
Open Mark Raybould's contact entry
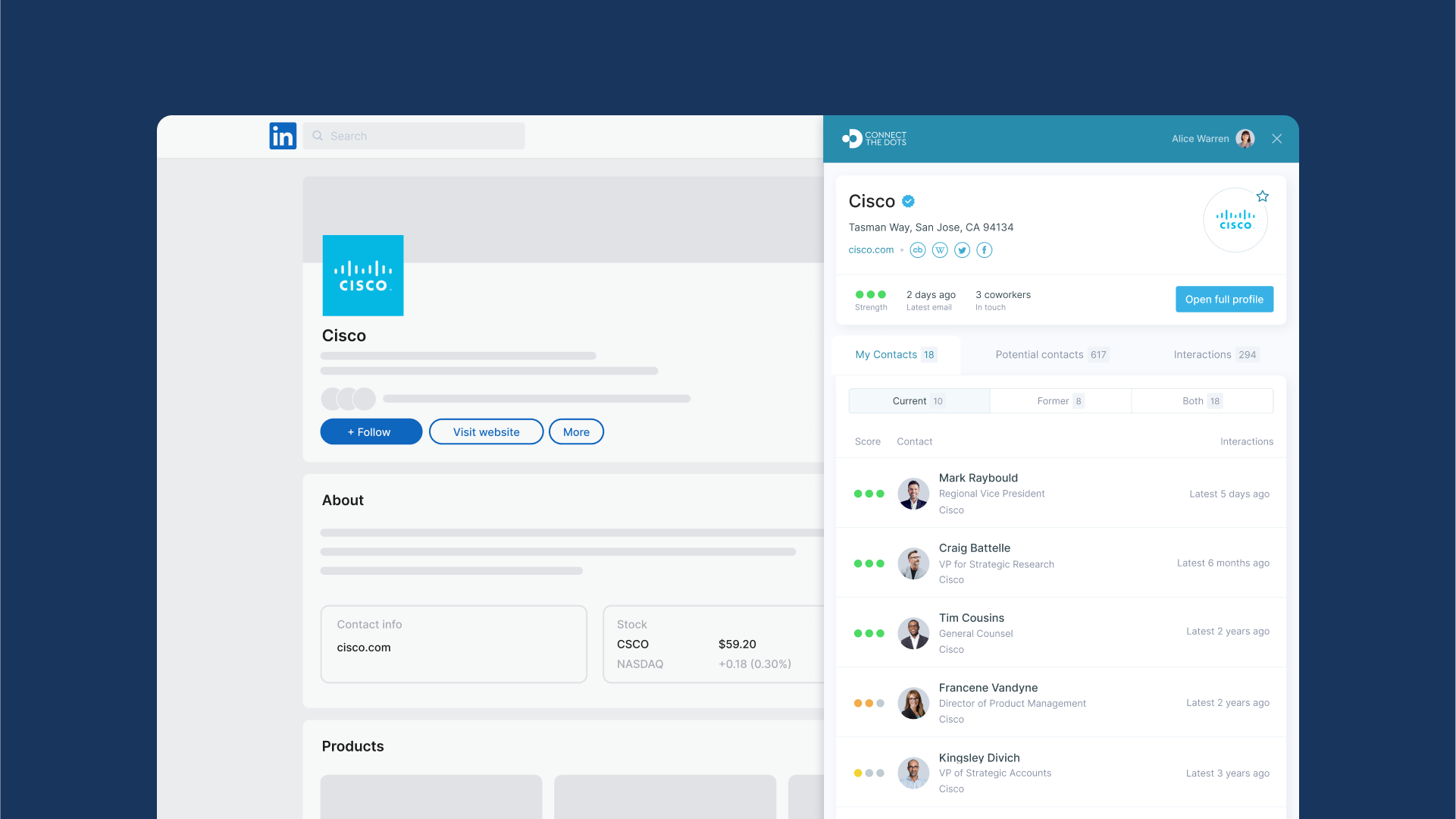click(x=978, y=479)
